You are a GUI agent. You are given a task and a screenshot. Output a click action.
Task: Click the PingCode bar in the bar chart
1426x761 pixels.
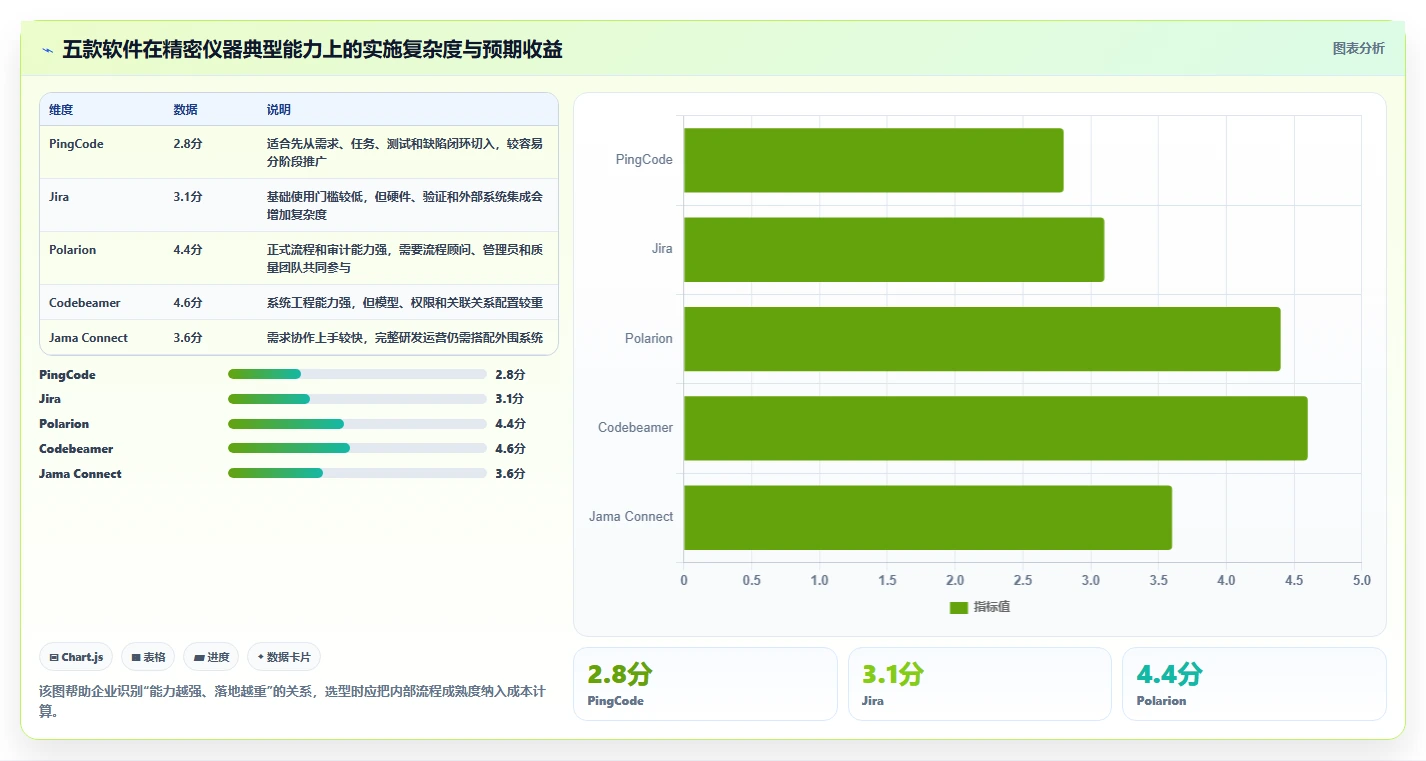(873, 160)
